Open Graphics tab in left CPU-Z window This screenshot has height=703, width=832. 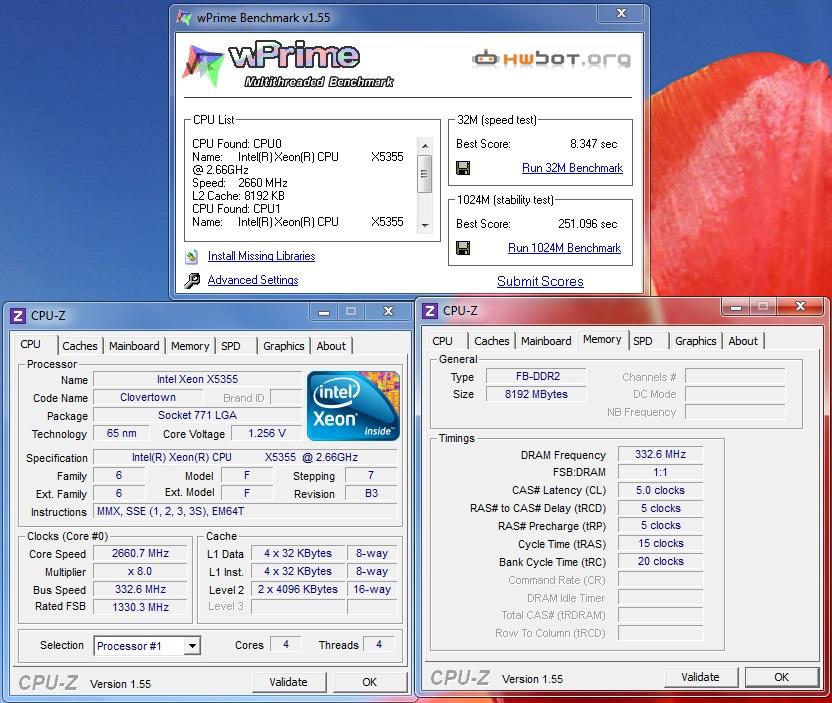click(x=284, y=346)
